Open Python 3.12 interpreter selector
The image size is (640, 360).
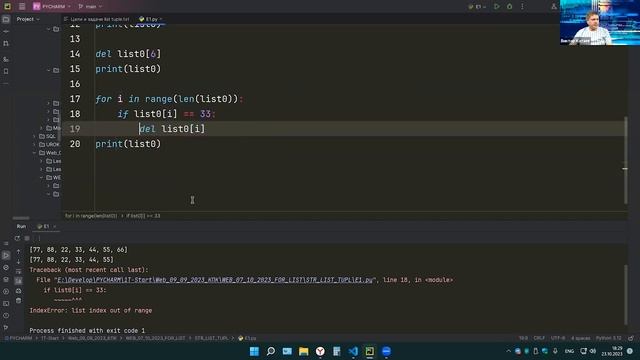tap(608, 338)
